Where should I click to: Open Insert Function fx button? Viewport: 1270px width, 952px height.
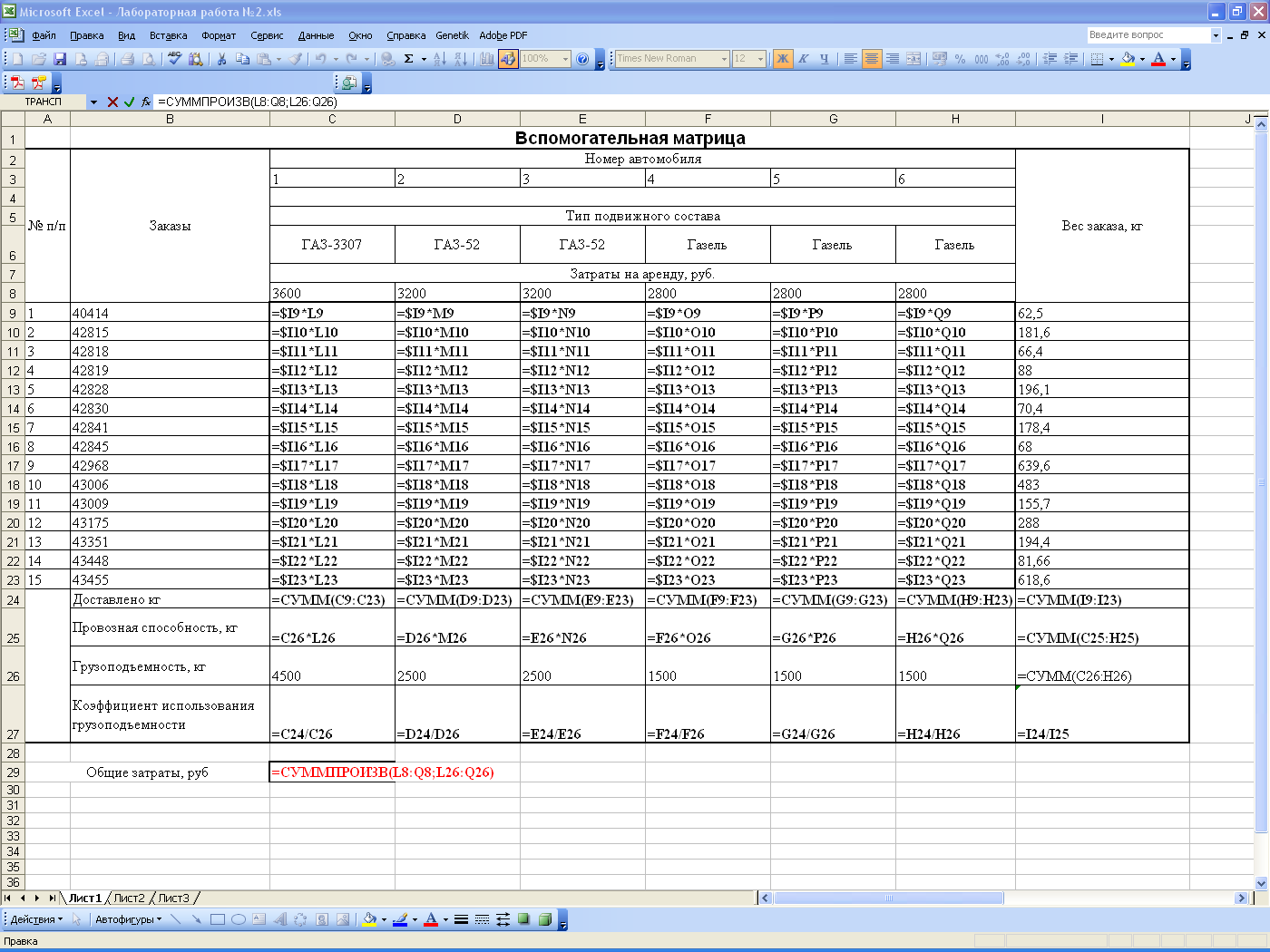click(146, 102)
